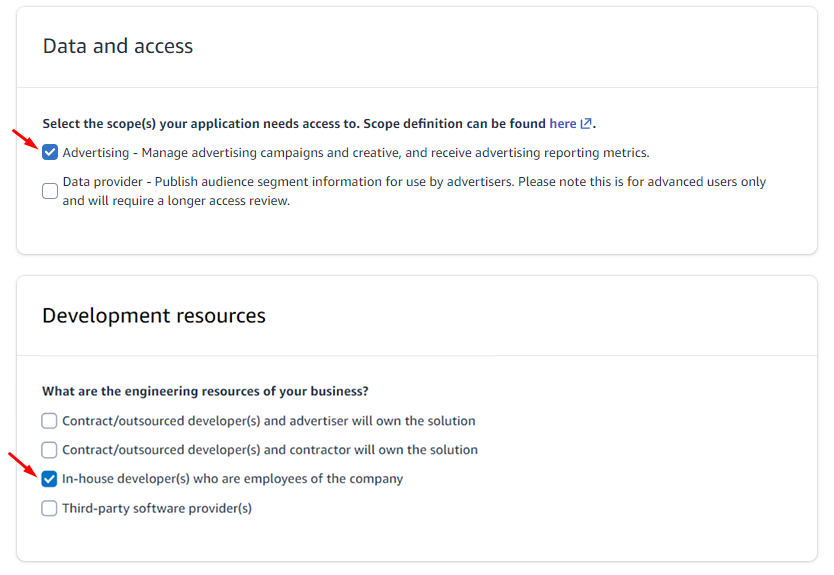Click the 'Development resources' section heading
Viewport: 834px width, 575px height.
(x=154, y=316)
